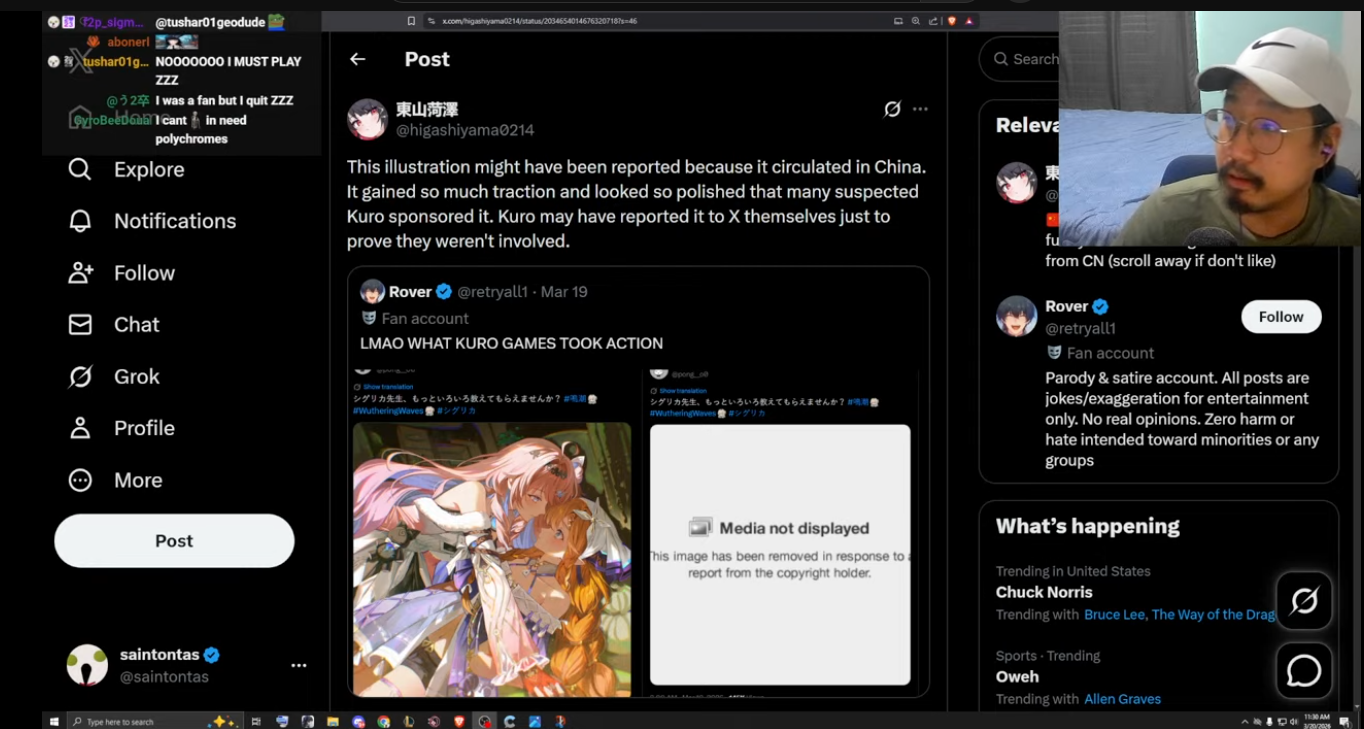Follow the Rover account
This screenshot has height=729, width=1364.
[1281, 317]
